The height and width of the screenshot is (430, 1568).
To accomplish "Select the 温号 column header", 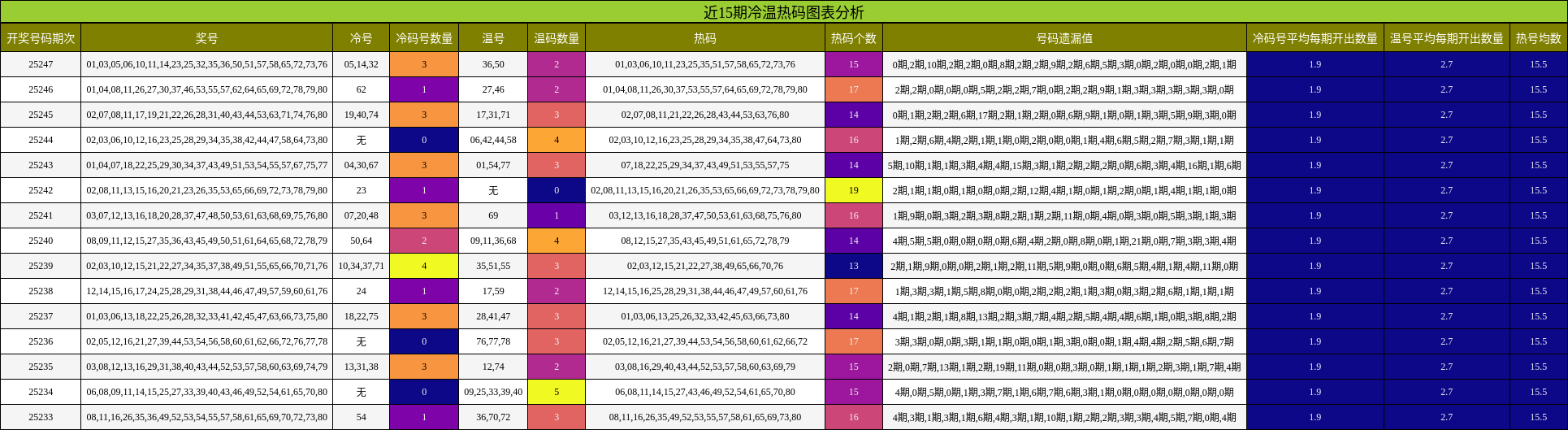I will coord(493,38).
